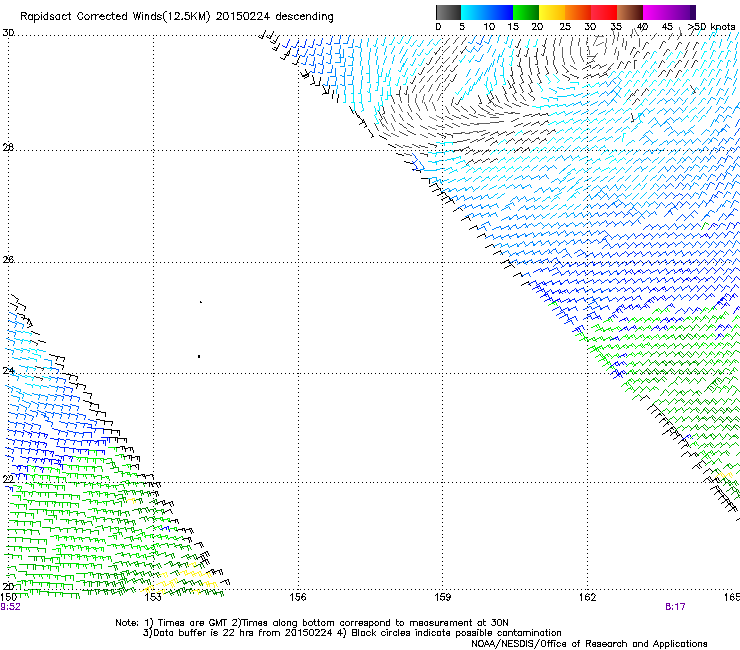Click legend tick label 25
This screenshot has height=650, width=740.
click(565, 27)
